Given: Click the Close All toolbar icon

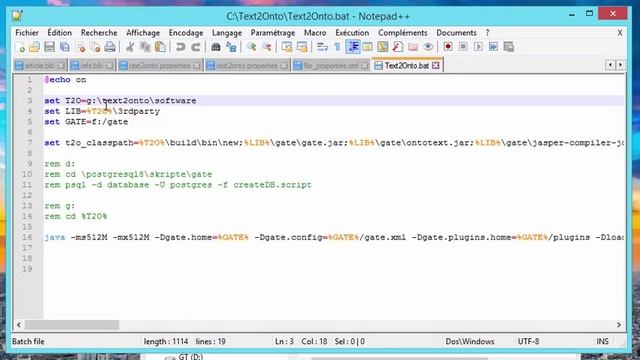Looking at the screenshot, I should 95,47.
